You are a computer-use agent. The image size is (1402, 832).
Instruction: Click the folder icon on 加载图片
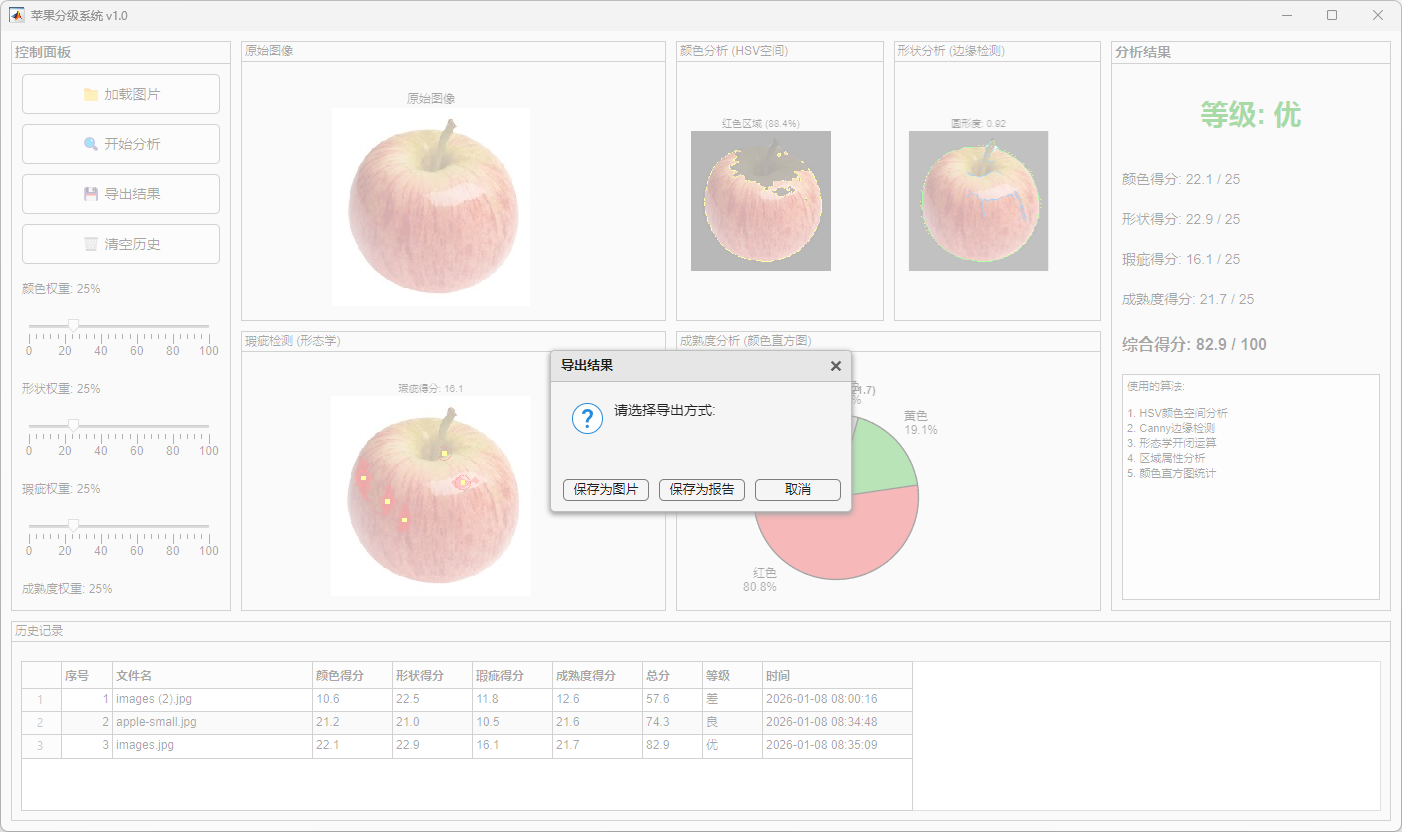pyautogui.click(x=91, y=94)
